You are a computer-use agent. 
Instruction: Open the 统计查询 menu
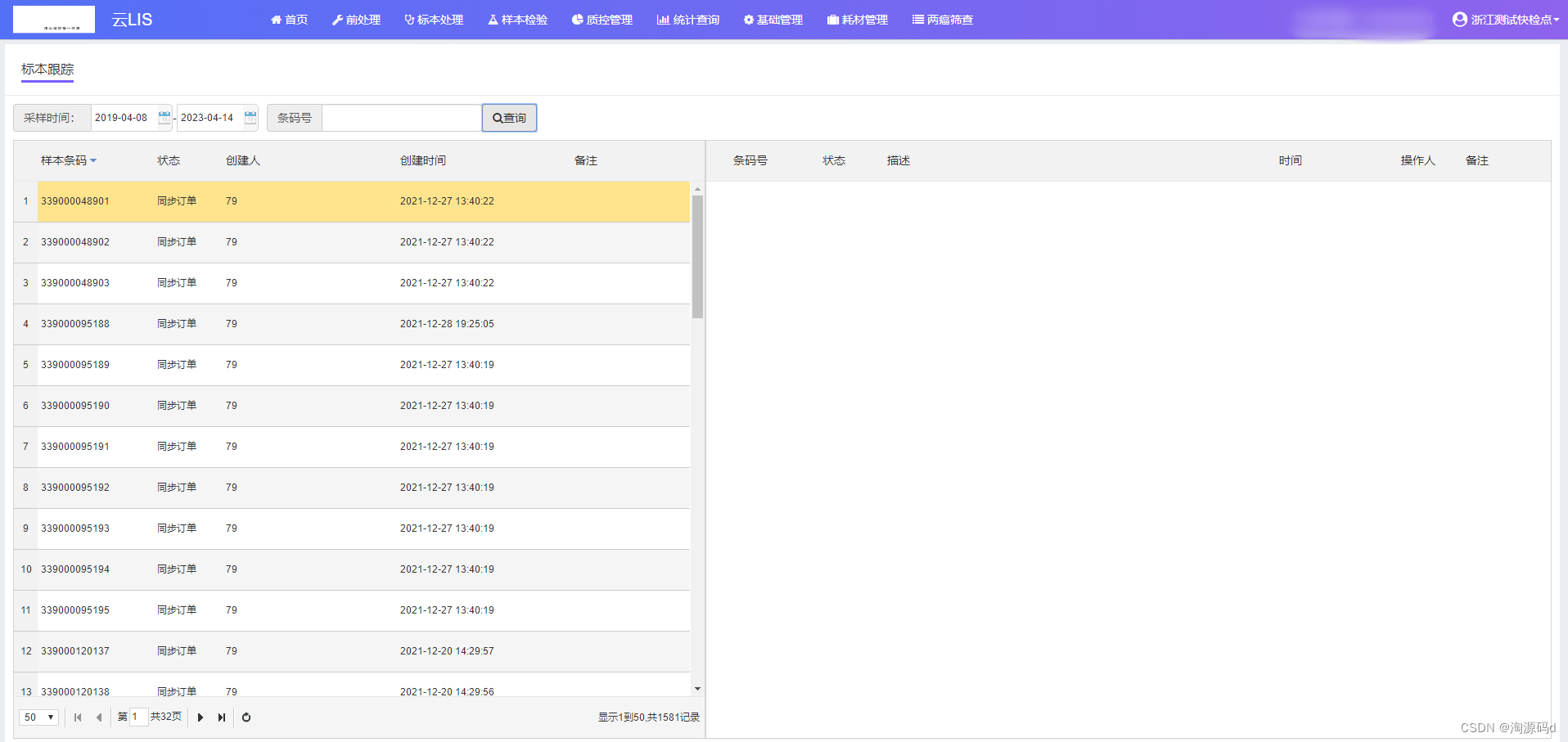click(x=688, y=20)
